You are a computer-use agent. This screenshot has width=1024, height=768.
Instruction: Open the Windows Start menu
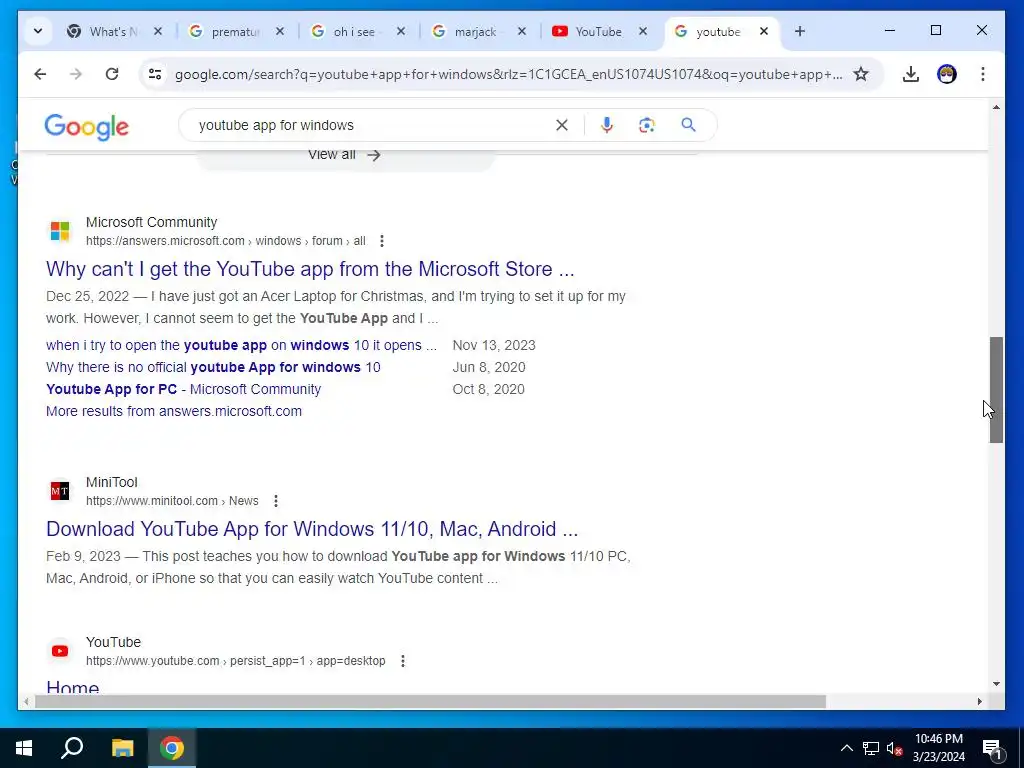click(x=24, y=748)
